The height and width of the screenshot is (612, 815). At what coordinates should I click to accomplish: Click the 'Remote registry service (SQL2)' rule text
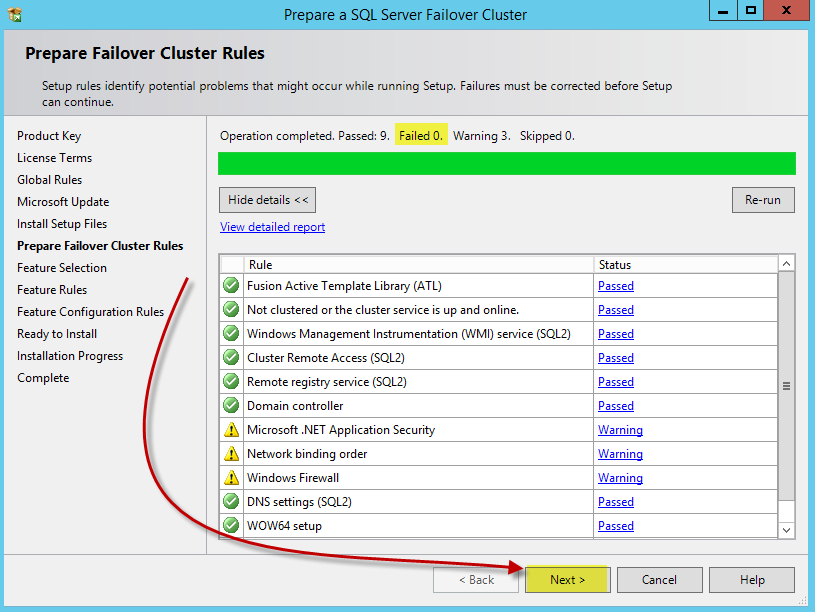pyautogui.click(x=326, y=382)
